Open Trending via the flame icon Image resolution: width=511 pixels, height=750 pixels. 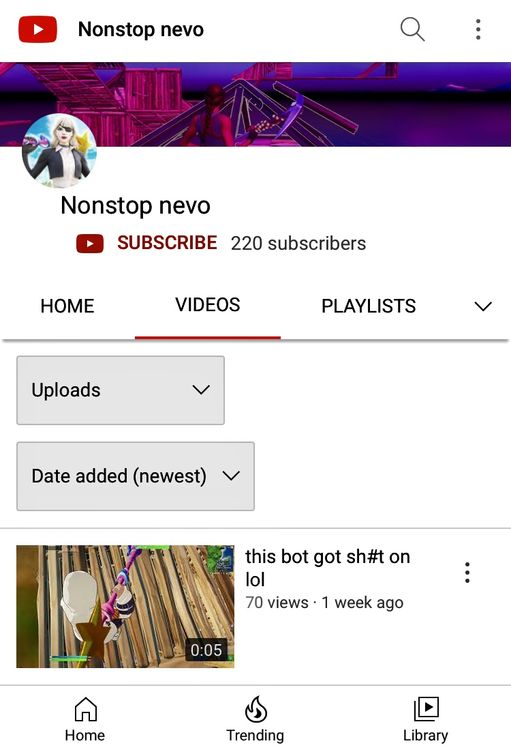click(255, 719)
